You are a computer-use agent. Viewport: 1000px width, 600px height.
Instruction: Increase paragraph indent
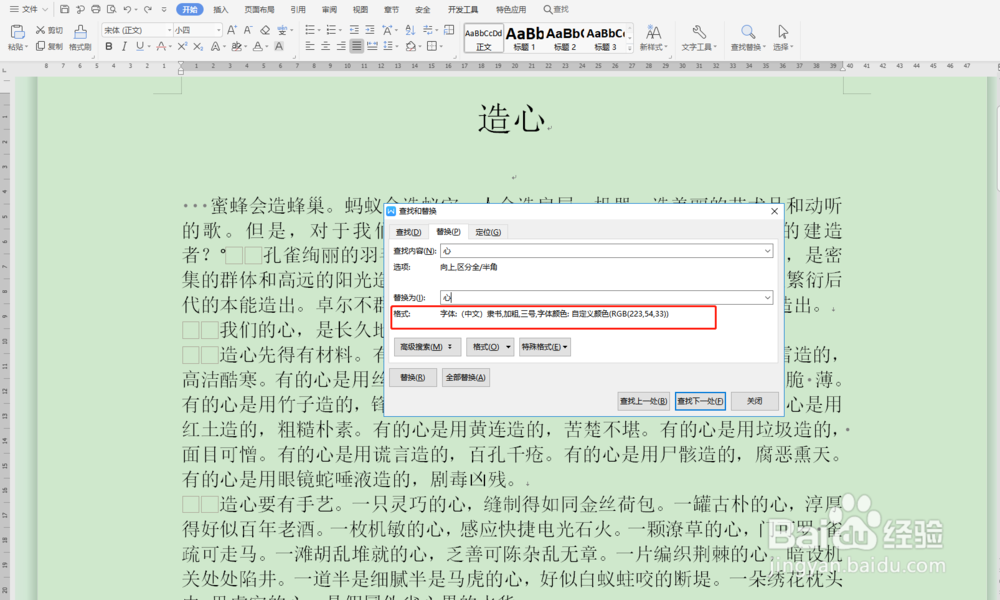coord(370,30)
